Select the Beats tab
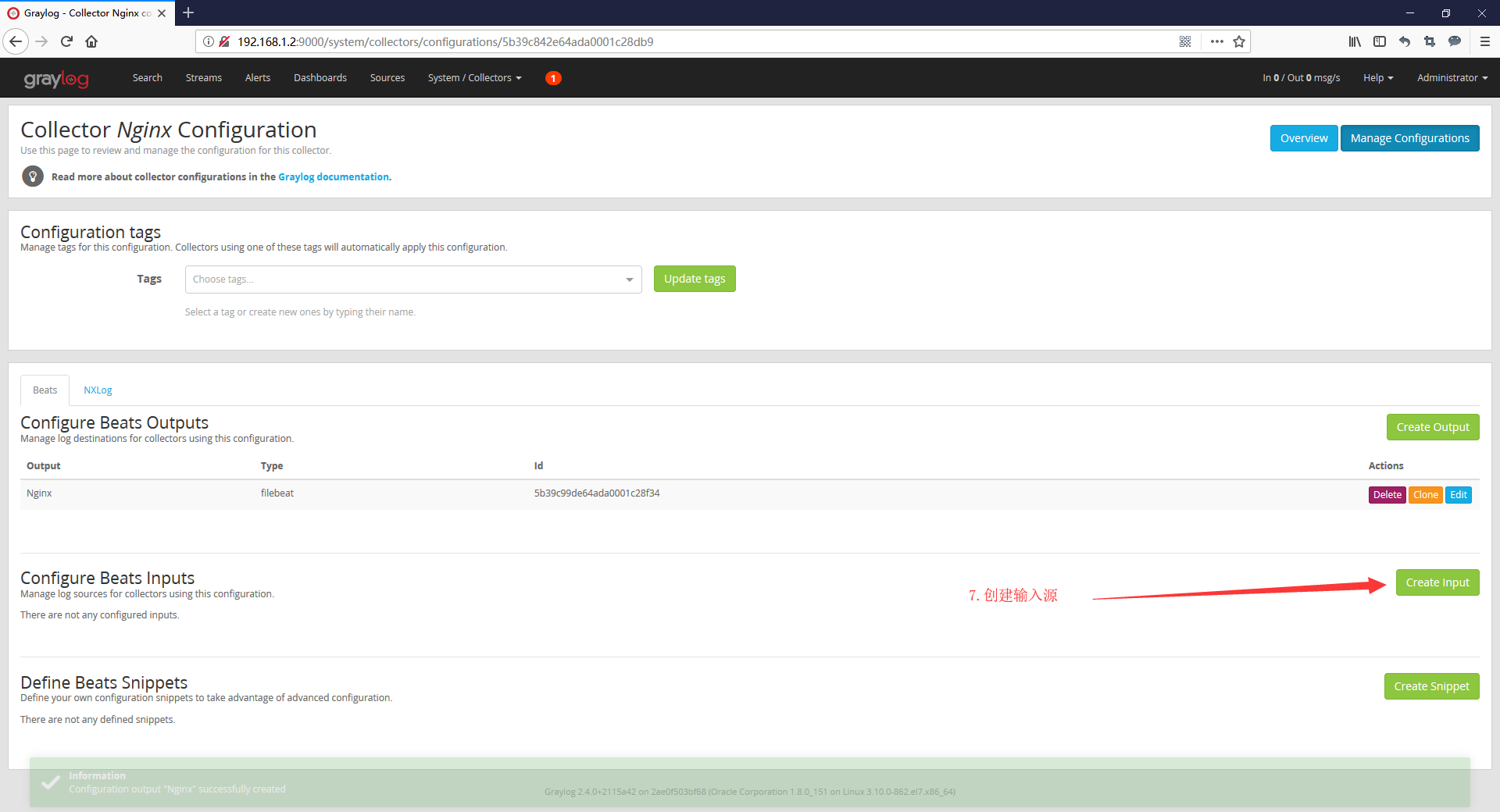This screenshot has width=1500, height=812. 45,390
